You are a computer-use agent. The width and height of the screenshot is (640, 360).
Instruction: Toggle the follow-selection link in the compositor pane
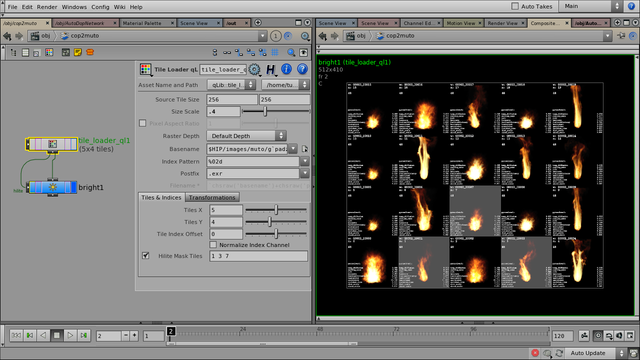pyautogui.click(x=633, y=36)
